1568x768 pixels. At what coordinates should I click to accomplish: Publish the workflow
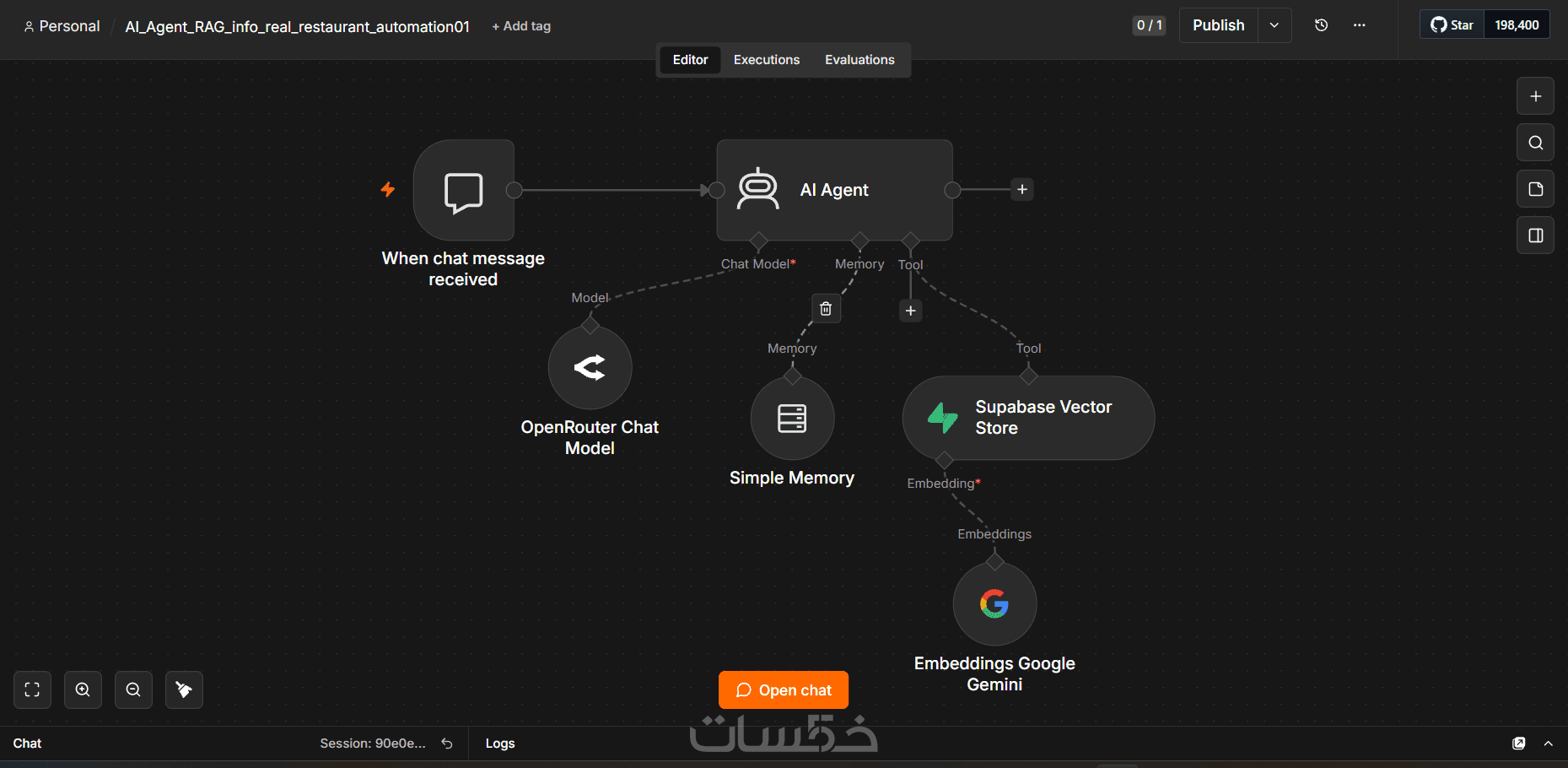click(x=1218, y=25)
